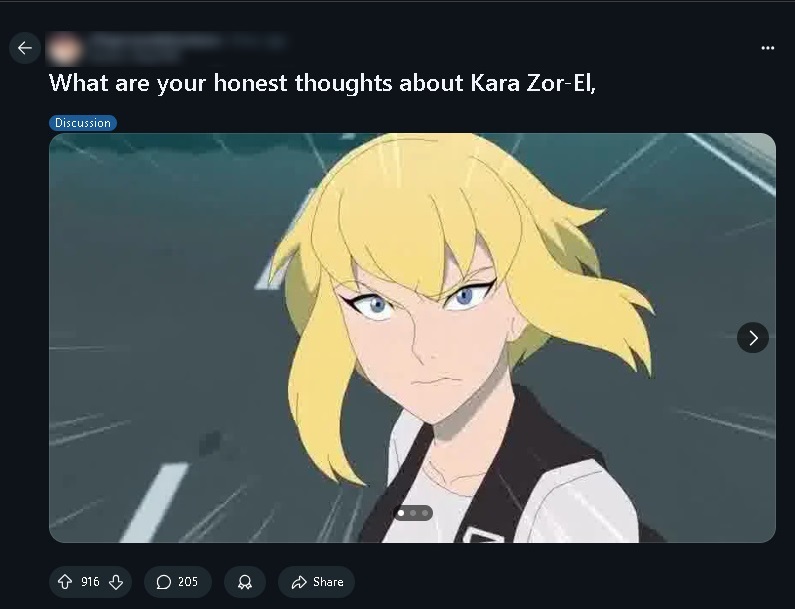795x609 pixels.
Task: Click the Share arrow icon
Action: [x=299, y=582]
